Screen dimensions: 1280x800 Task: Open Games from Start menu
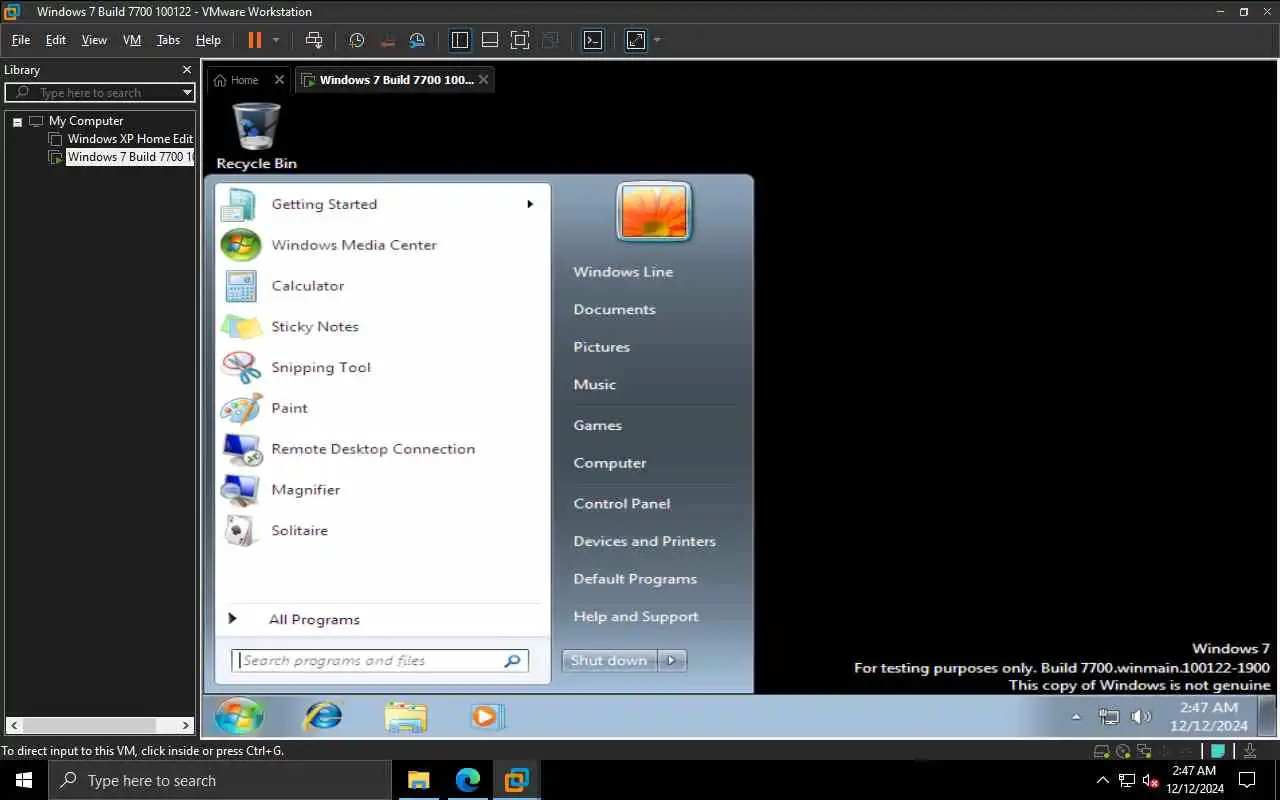[x=597, y=426]
